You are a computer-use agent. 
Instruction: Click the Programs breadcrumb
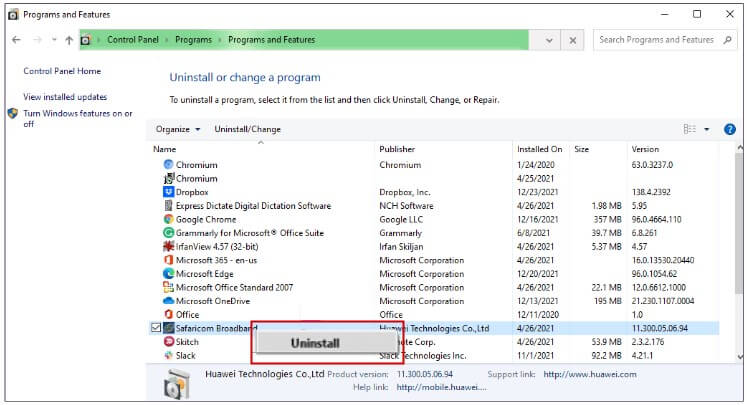(193, 40)
